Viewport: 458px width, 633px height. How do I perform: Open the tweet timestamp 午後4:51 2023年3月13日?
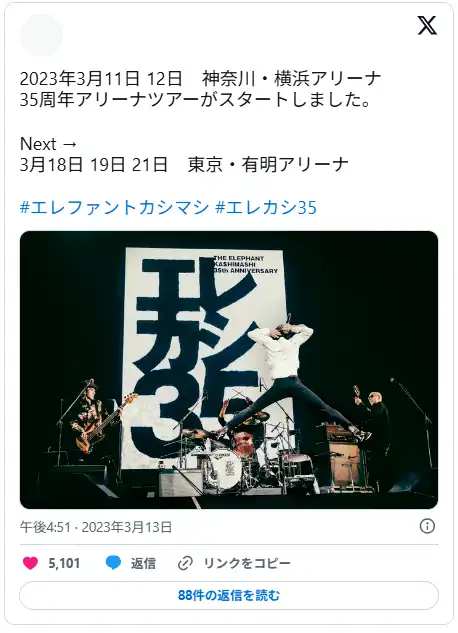[x=96, y=527]
